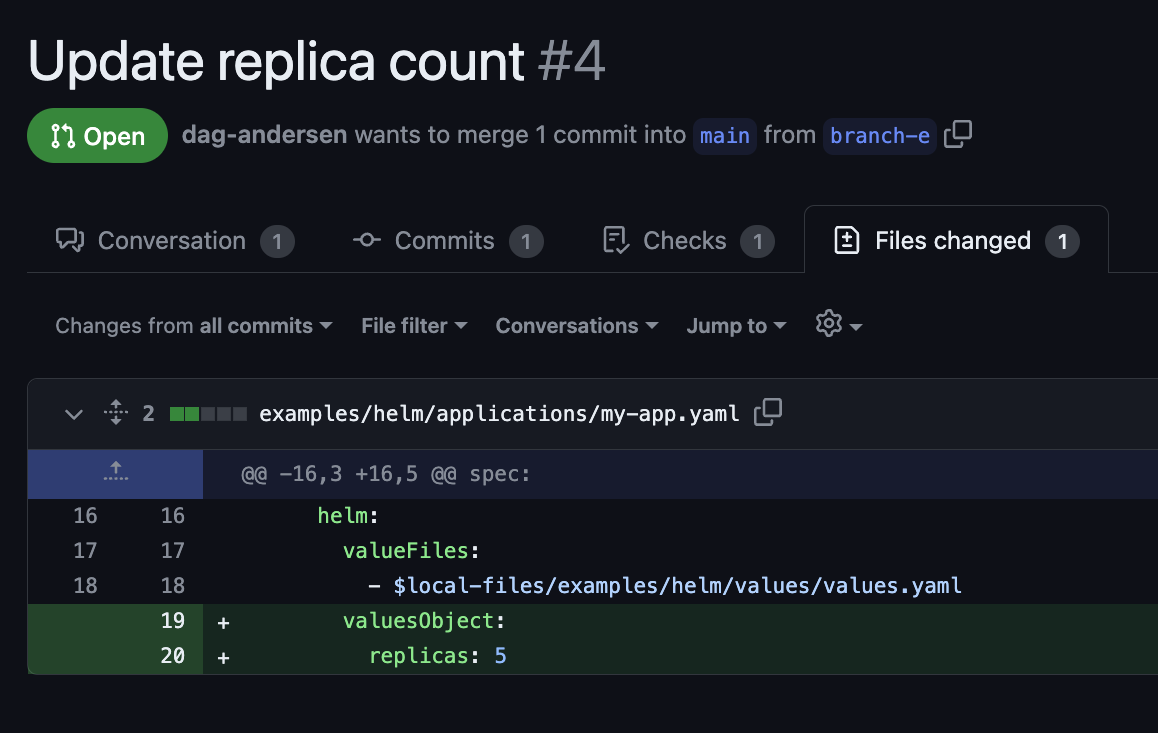Click the Conversation speech bubble icon
Screen dimensions: 1158x733
[70, 241]
